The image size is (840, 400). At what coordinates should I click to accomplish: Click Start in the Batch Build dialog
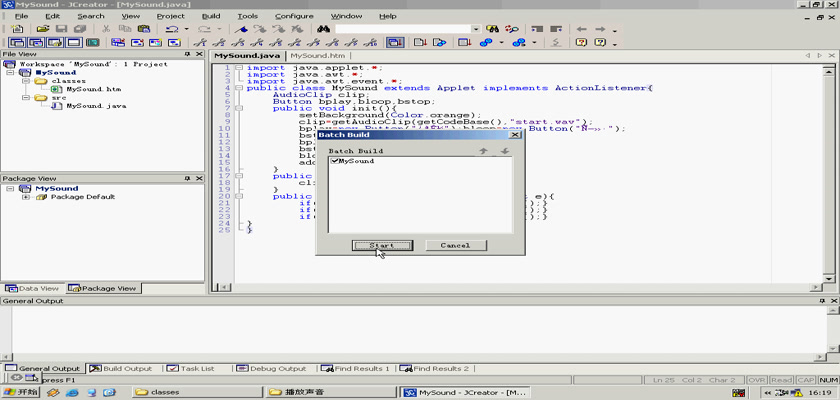coord(382,245)
